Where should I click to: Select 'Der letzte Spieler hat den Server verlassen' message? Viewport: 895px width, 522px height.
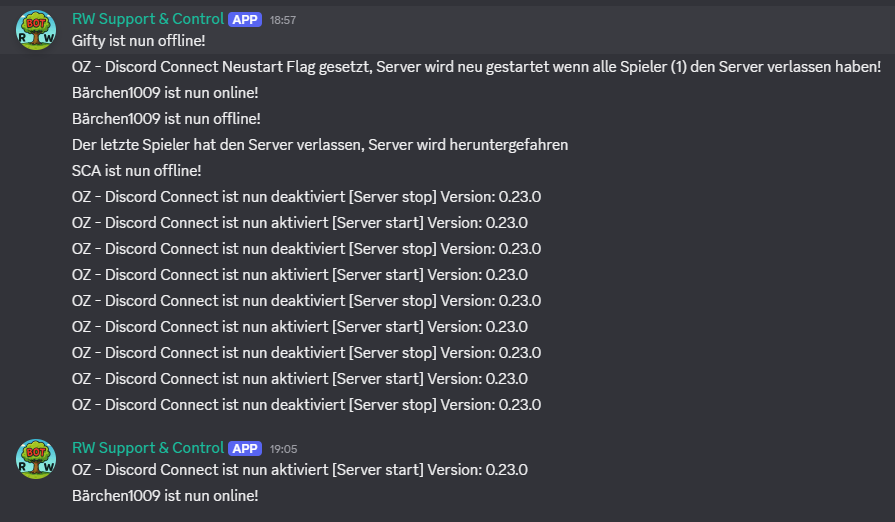[320, 145]
